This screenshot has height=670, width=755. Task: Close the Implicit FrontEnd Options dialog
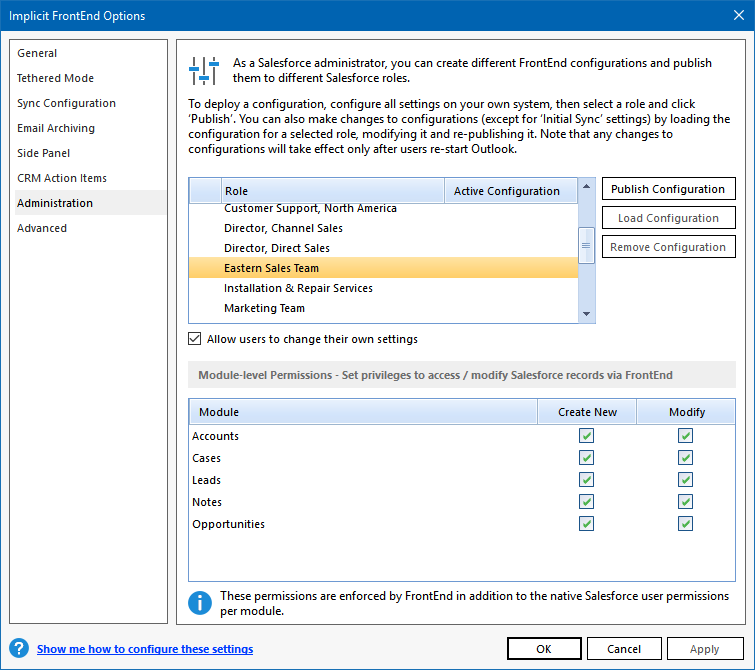pyautogui.click(x=731, y=15)
